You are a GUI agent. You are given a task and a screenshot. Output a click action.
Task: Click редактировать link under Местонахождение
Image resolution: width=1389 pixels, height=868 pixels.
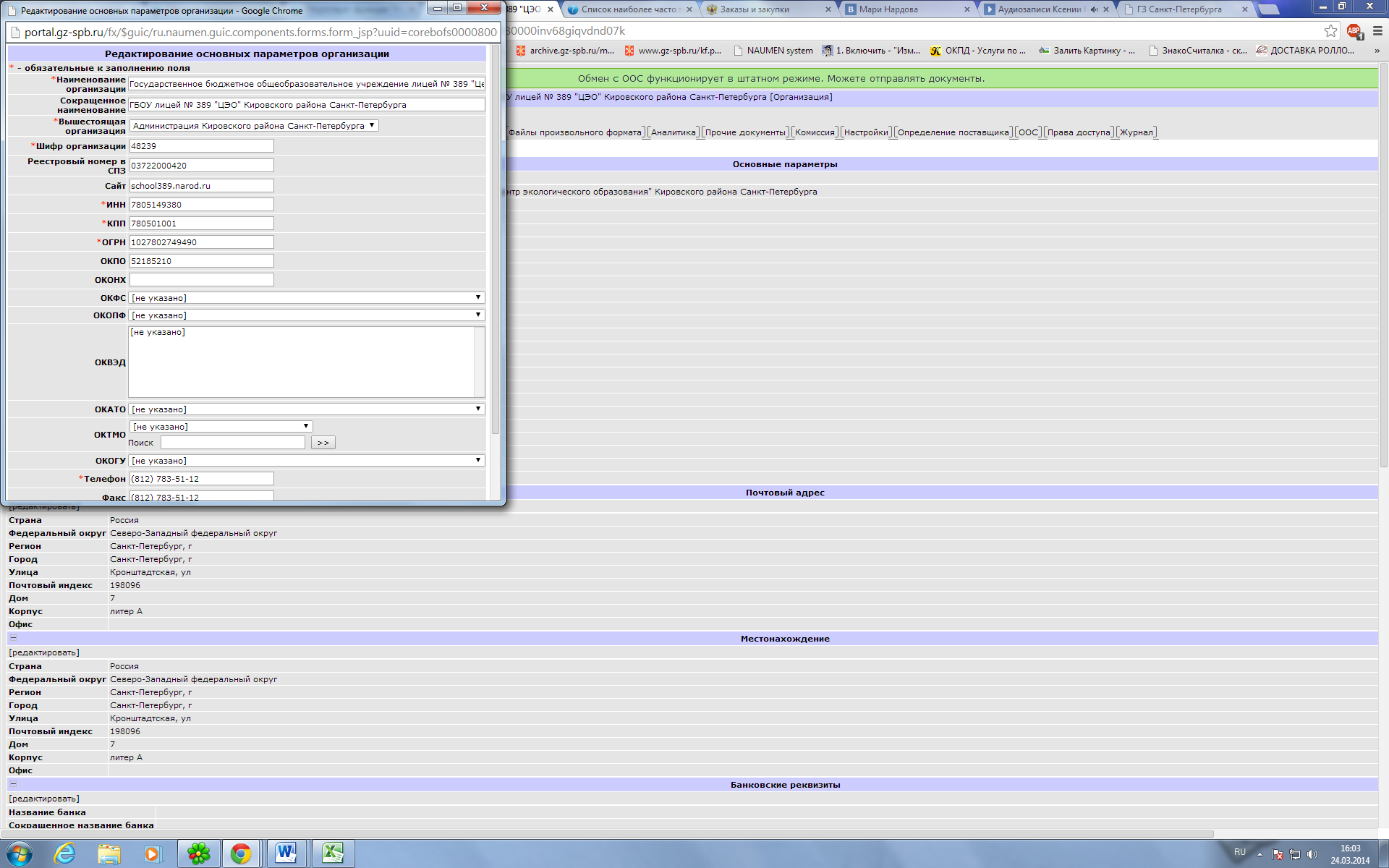[x=44, y=652]
